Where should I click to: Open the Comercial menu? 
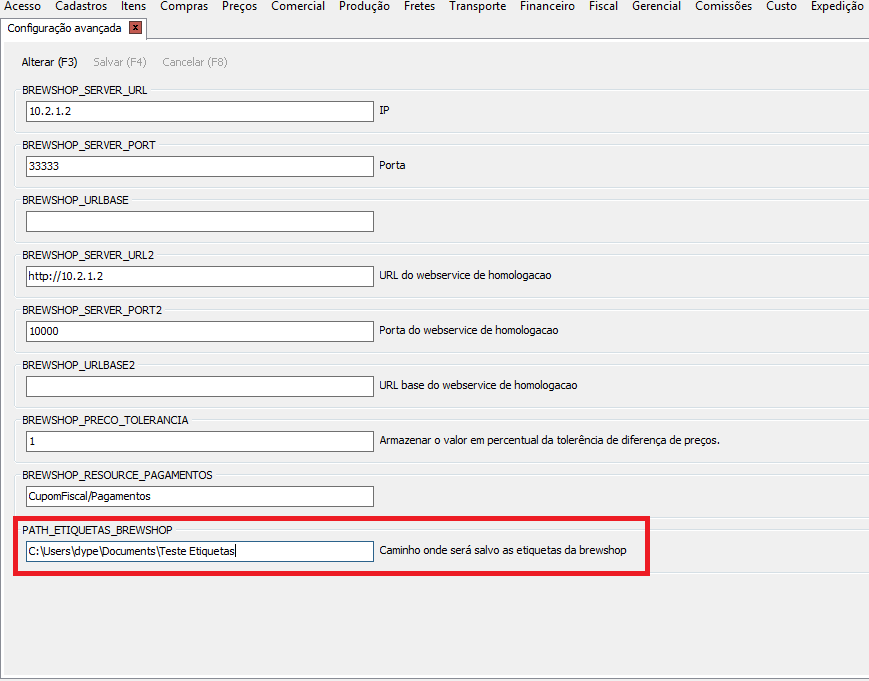click(x=298, y=6)
